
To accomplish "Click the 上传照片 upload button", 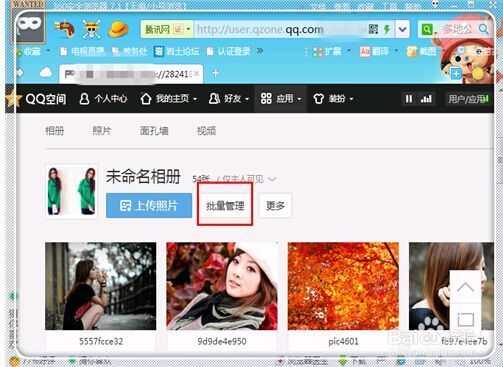I will point(149,206).
